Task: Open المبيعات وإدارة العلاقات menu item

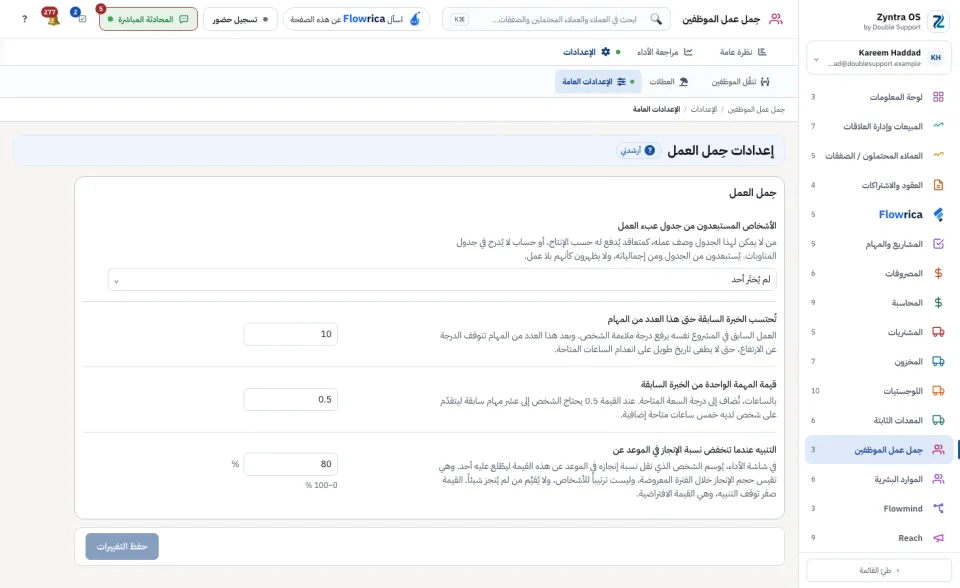Action: click(879, 126)
